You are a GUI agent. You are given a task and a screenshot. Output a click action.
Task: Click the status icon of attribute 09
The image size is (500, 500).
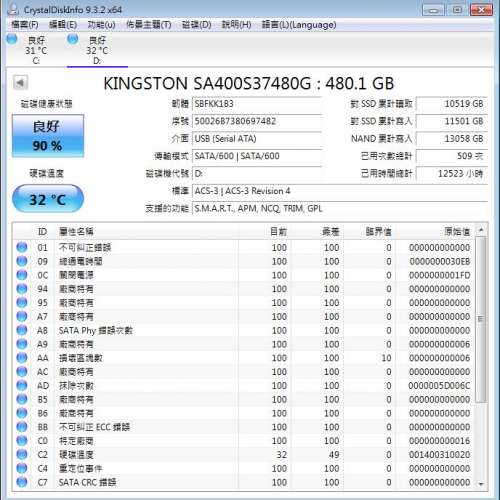coord(22,261)
